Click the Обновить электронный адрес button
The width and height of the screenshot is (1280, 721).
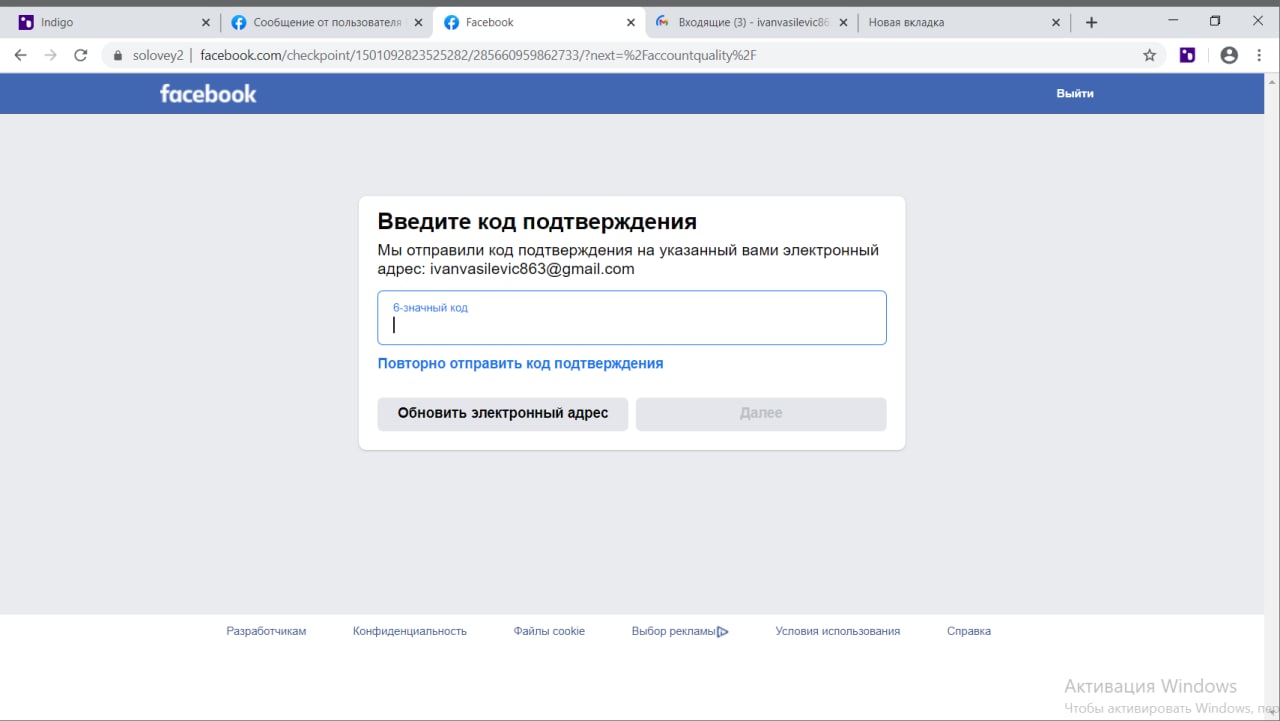[x=503, y=414]
